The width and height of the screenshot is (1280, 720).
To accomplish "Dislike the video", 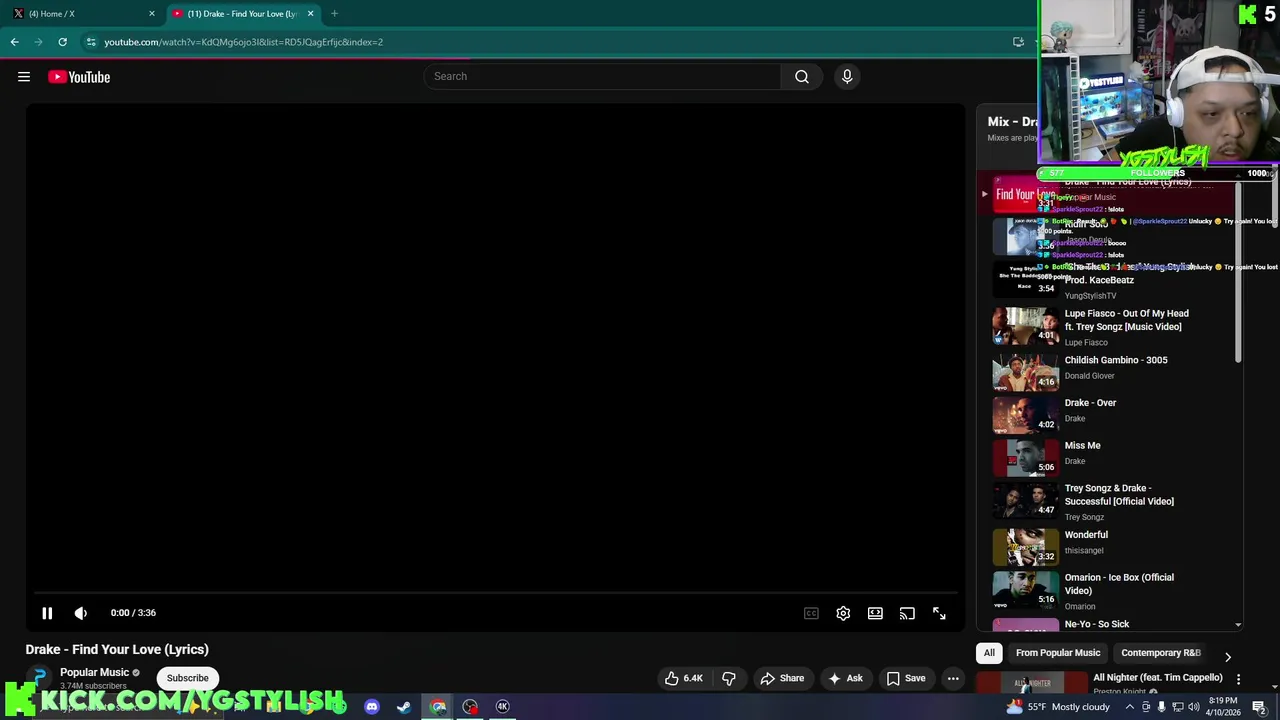I will click(x=729, y=678).
